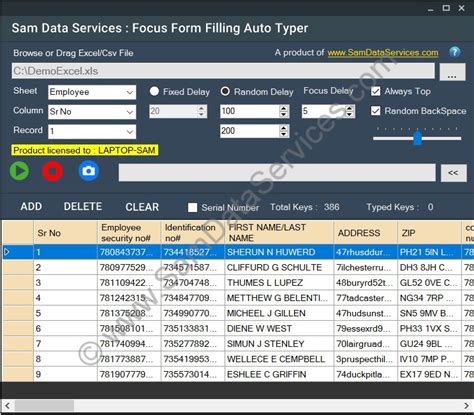Click the SN5 9MV B... zip cell

tap(429, 313)
